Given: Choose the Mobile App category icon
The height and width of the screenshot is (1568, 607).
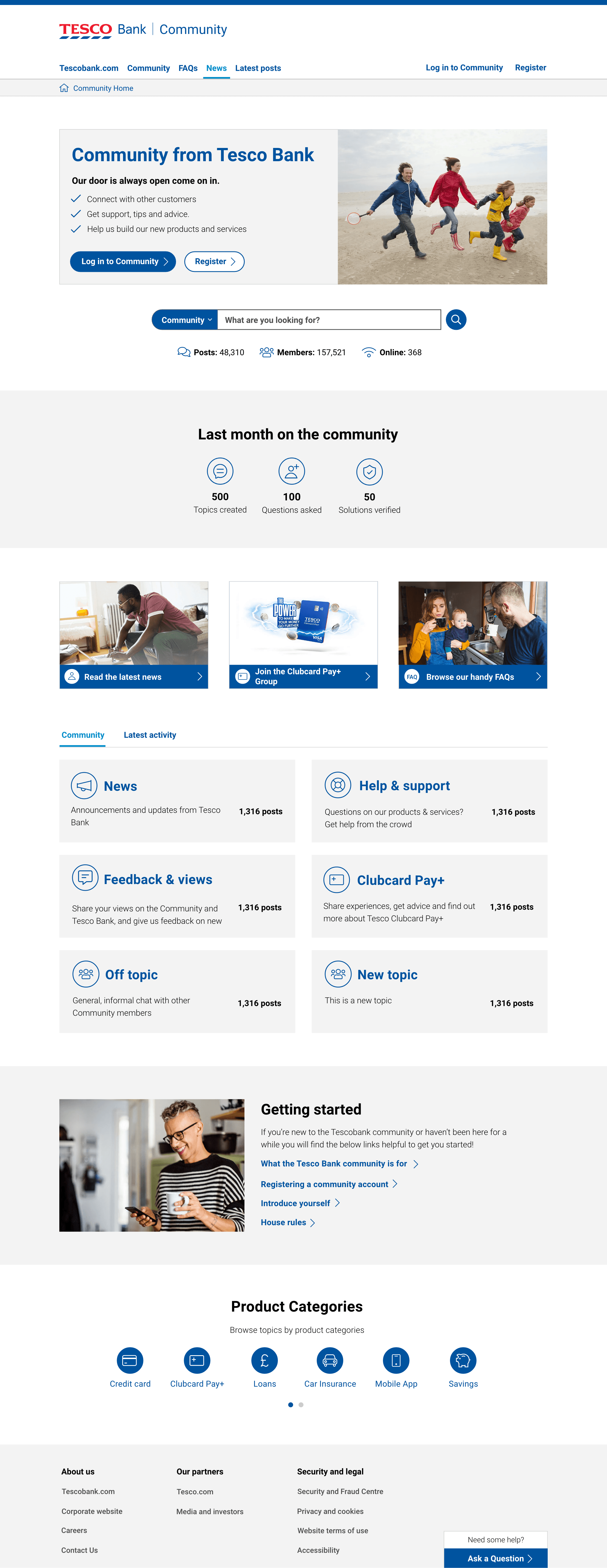Looking at the screenshot, I should [x=396, y=1360].
